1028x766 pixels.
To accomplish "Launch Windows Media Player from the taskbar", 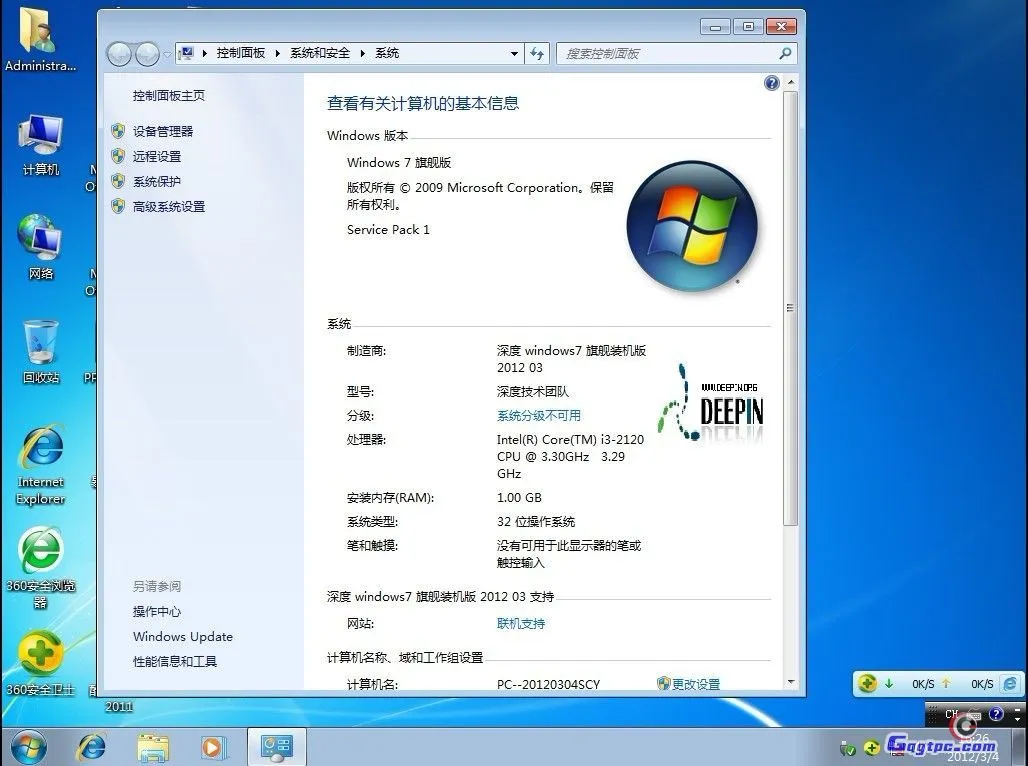I will click(212, 747).
